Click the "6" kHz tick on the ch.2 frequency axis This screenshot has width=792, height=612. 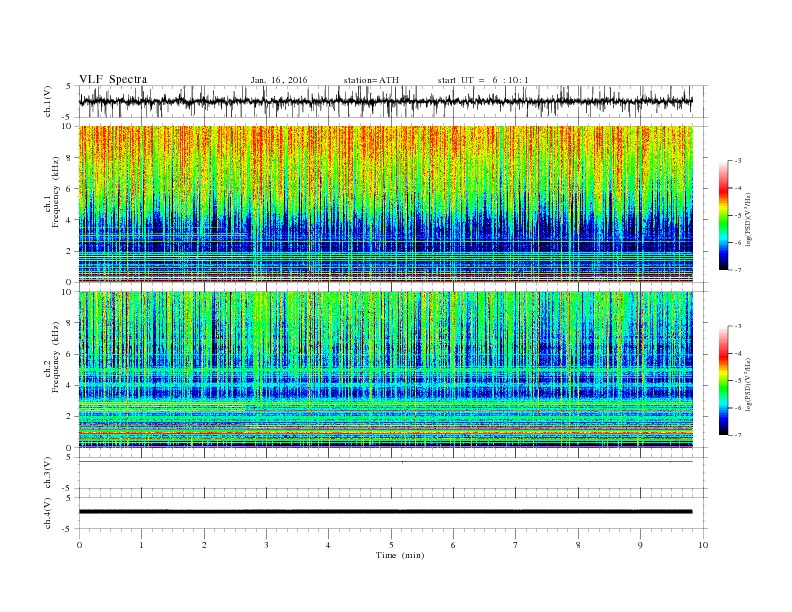70,354
